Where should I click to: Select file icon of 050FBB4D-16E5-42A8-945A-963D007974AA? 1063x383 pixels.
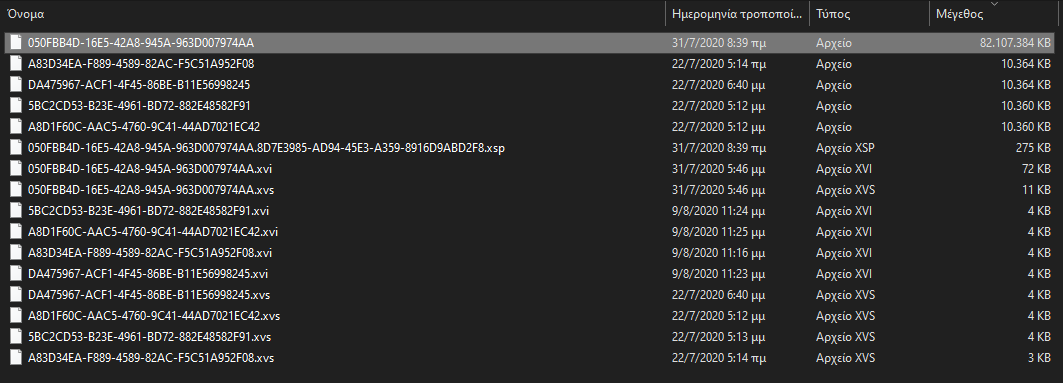pos(16,43)
